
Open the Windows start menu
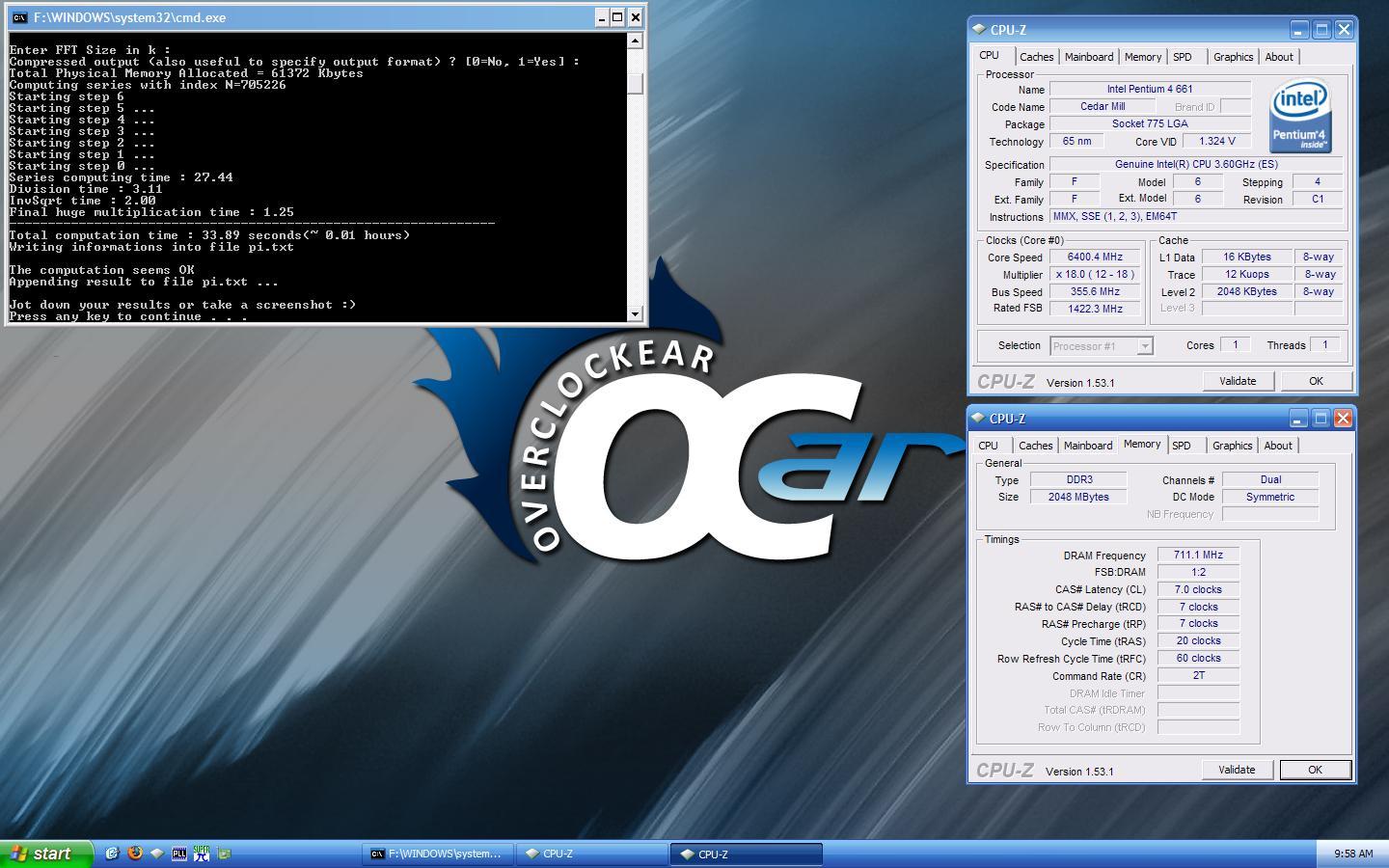46,854
